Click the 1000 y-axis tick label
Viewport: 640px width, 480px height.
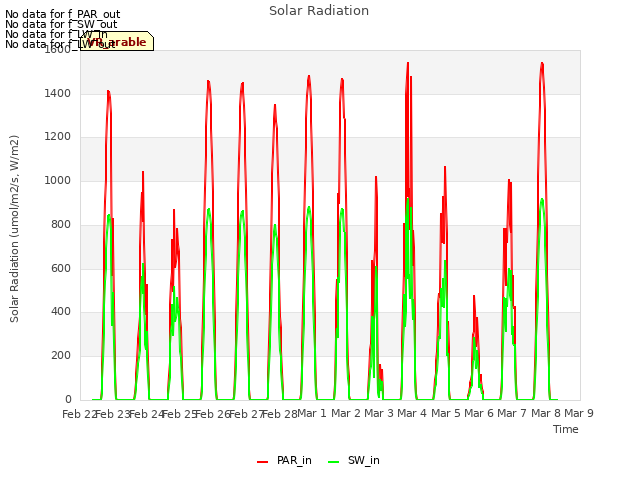coord(58,180)
